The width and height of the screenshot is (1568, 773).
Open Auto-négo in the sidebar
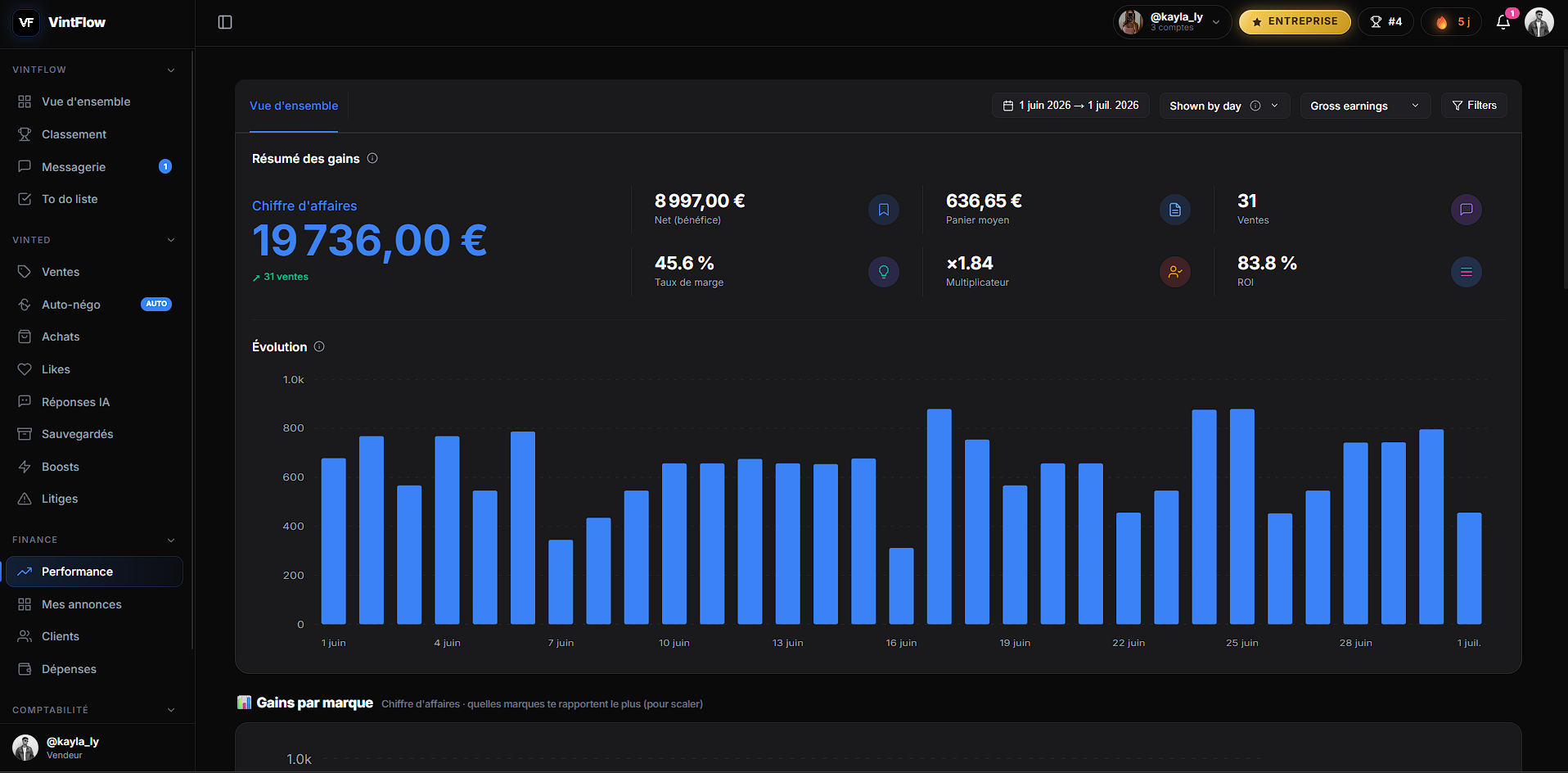click(x=94, y=305)
